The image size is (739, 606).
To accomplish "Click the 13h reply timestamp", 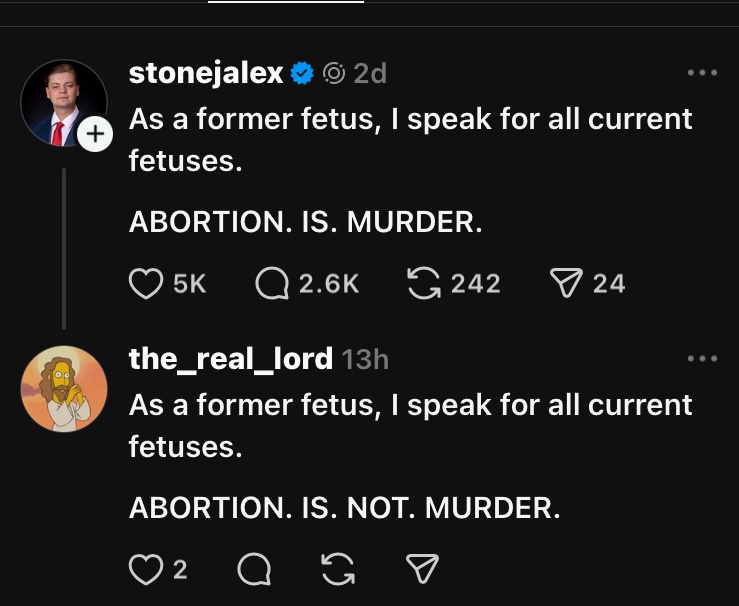I will (x=365, y=359).
